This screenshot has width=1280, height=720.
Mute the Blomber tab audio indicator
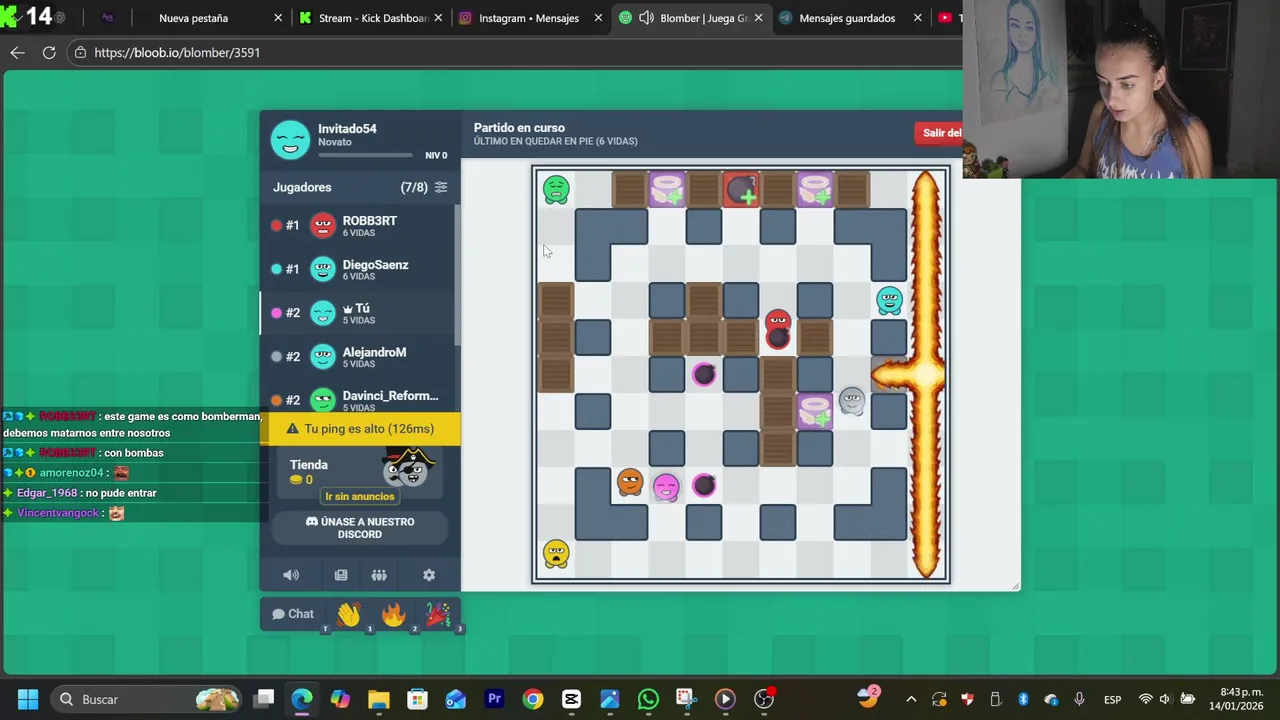646,18
